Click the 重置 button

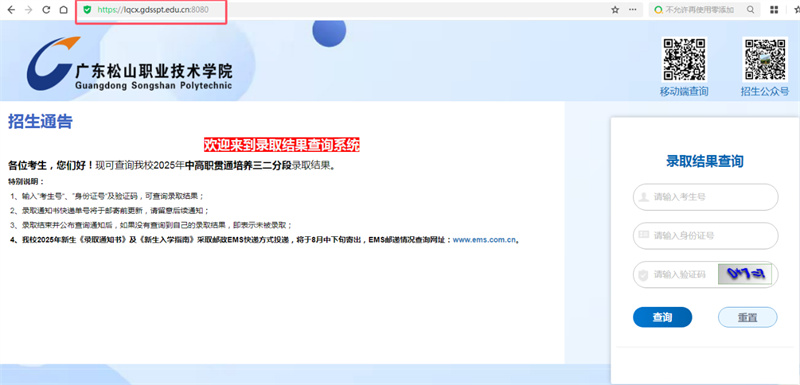(x=747, y=317)
